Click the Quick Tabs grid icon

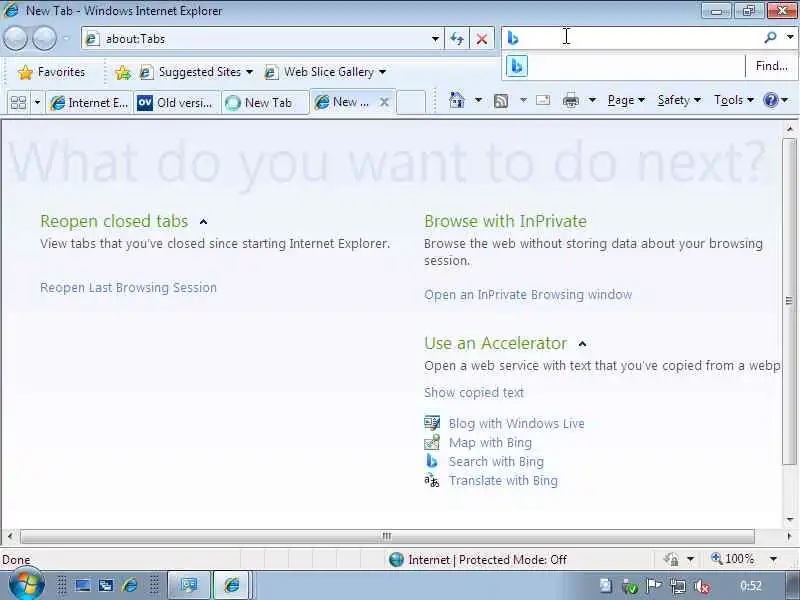click(x=18, y=103)
